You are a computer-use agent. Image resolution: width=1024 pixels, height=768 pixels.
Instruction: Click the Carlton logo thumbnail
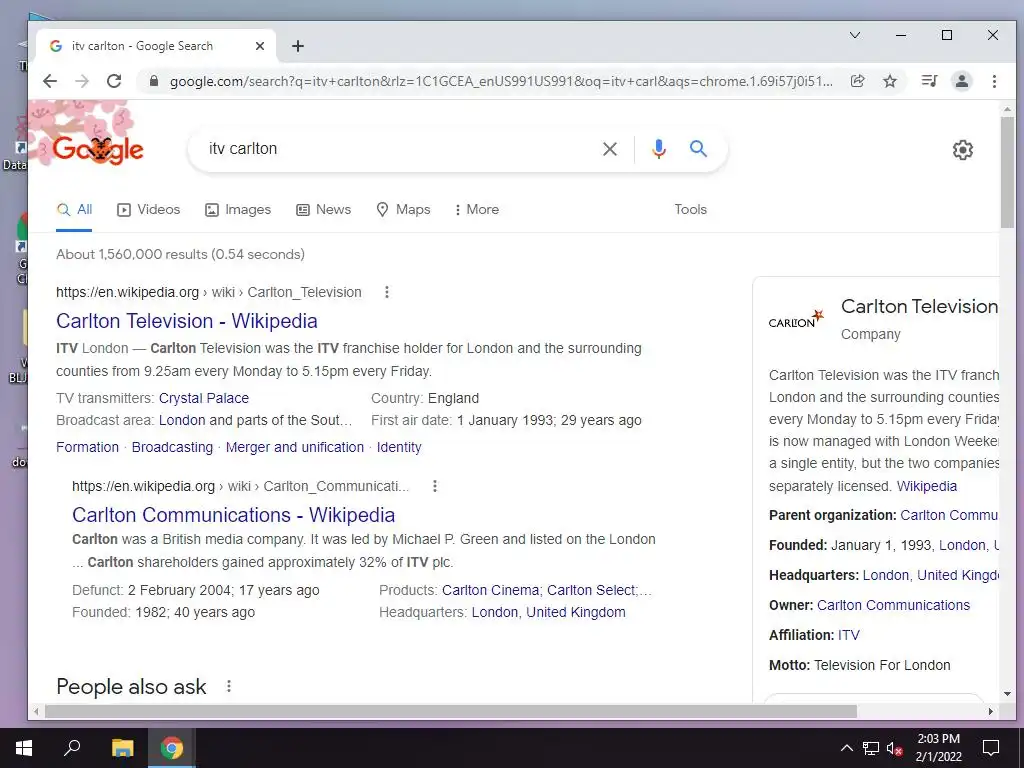click(796, 319)
